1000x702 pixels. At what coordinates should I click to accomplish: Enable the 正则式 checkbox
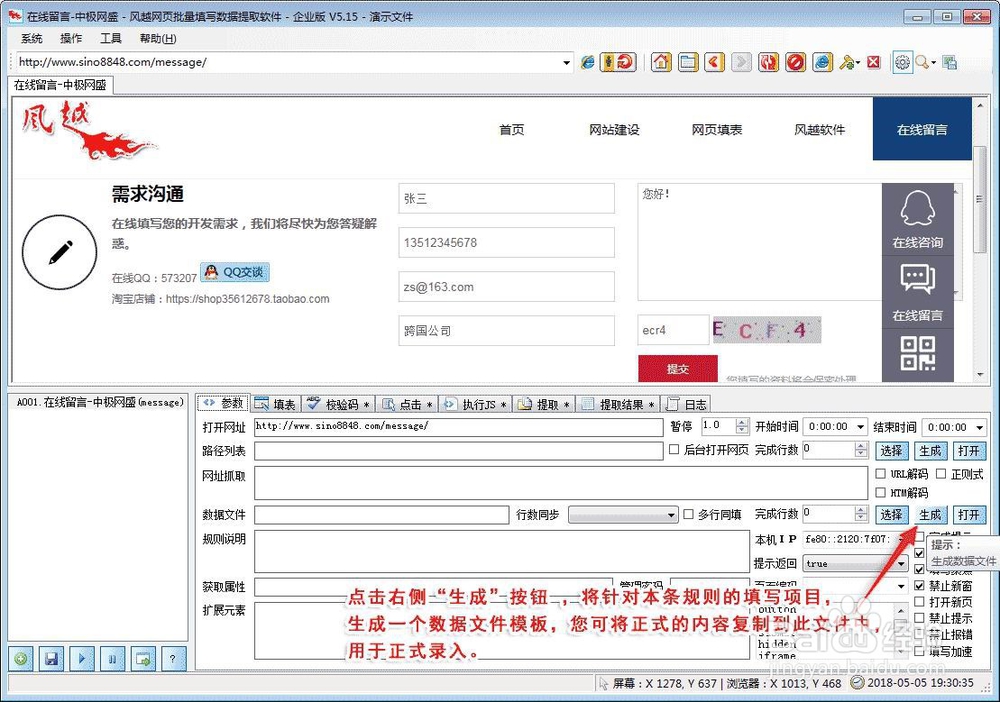click(941, 474)
